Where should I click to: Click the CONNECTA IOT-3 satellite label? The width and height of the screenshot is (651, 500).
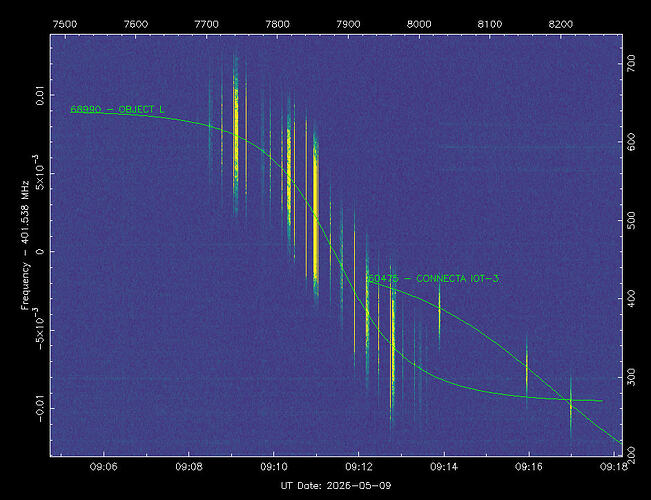pyautogui.click(x=433, y=279)
